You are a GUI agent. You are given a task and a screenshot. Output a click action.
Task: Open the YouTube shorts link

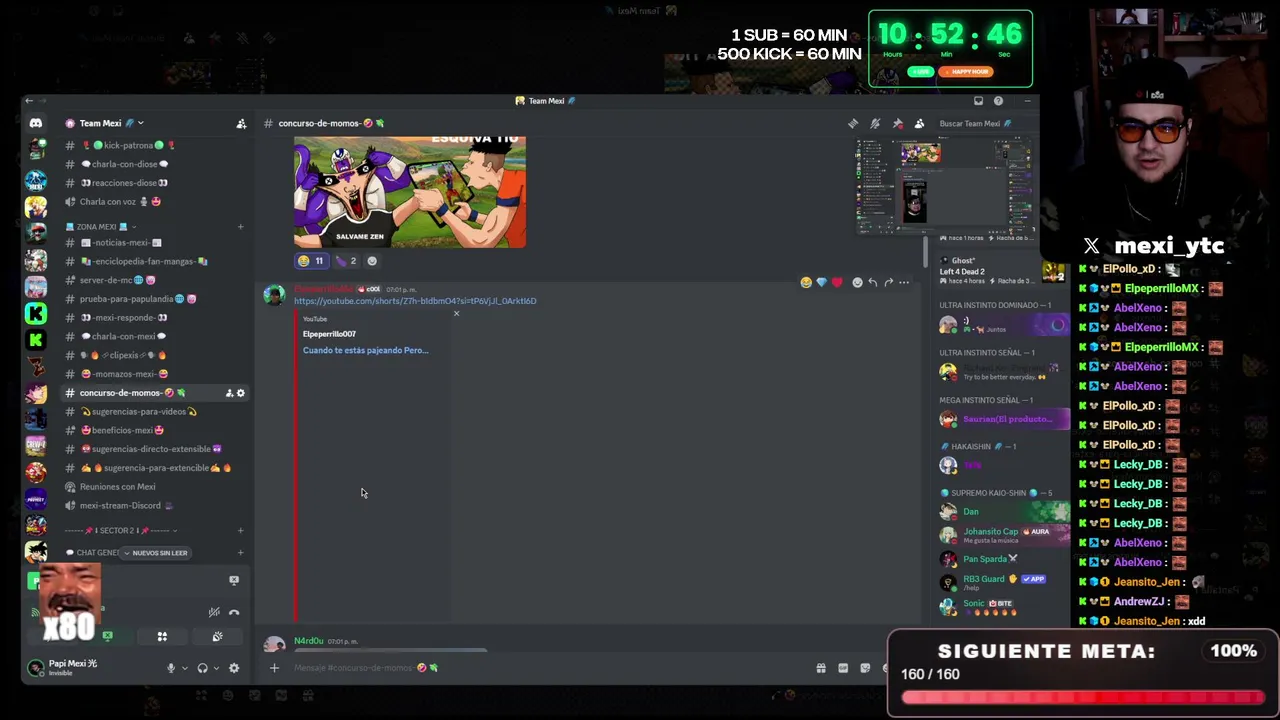[x=415, y=301]
